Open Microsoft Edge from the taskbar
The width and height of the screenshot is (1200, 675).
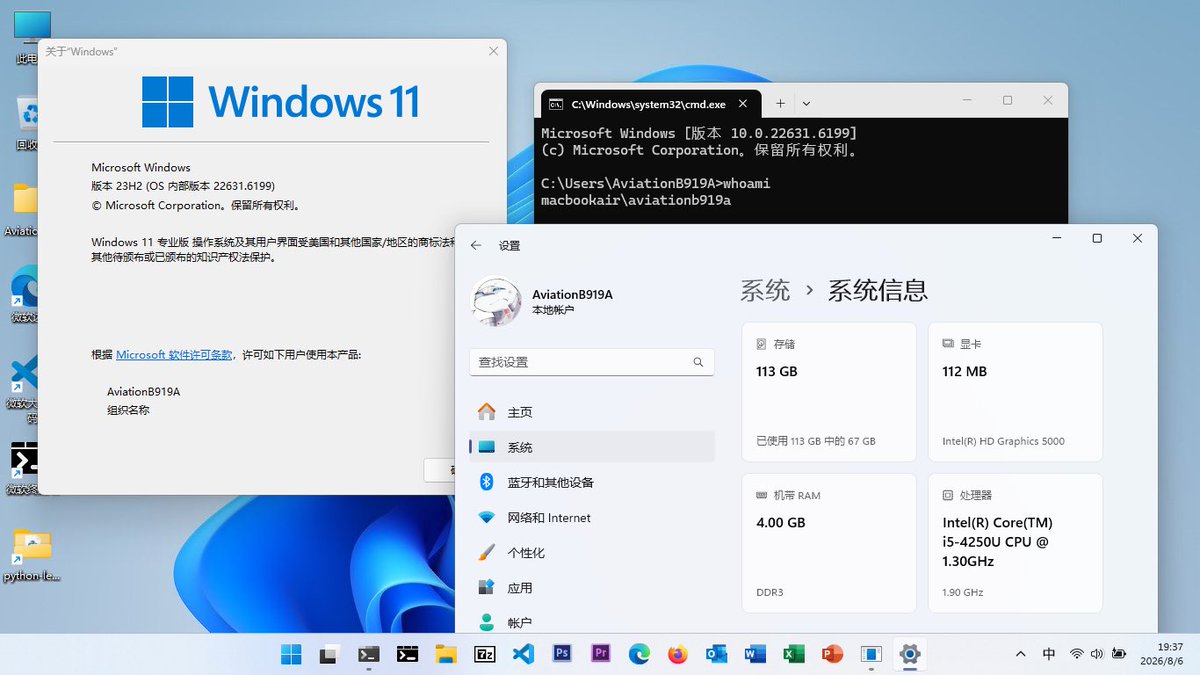point(639,655)
